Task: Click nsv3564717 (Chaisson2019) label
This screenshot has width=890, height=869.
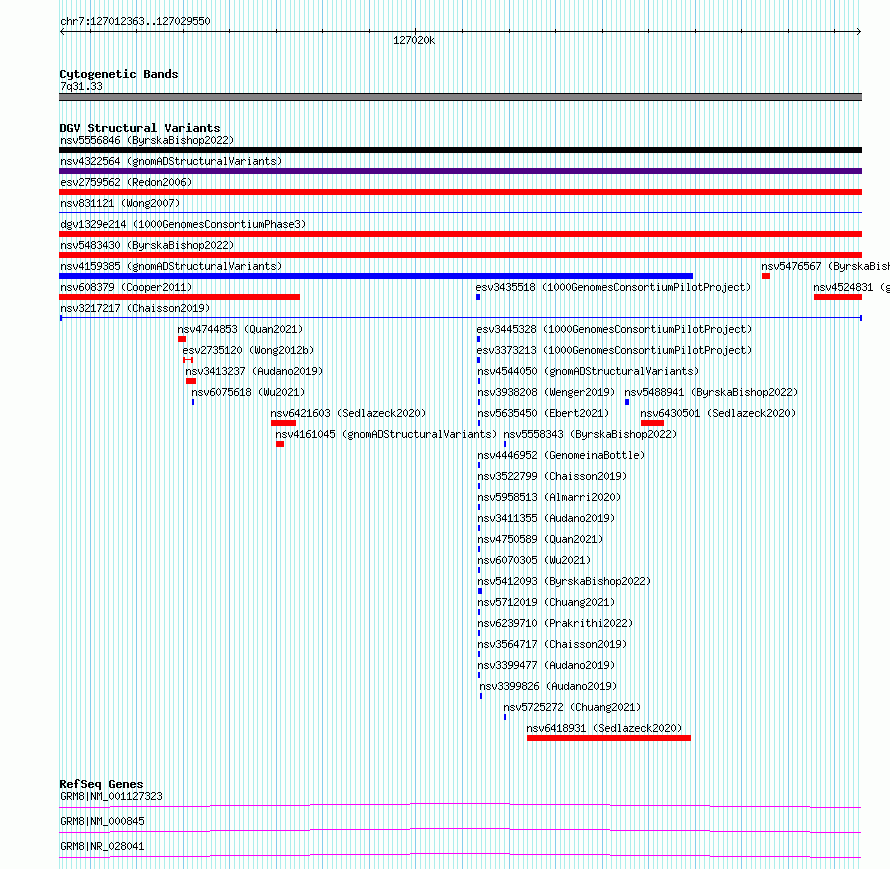Action: pos(552,644)
